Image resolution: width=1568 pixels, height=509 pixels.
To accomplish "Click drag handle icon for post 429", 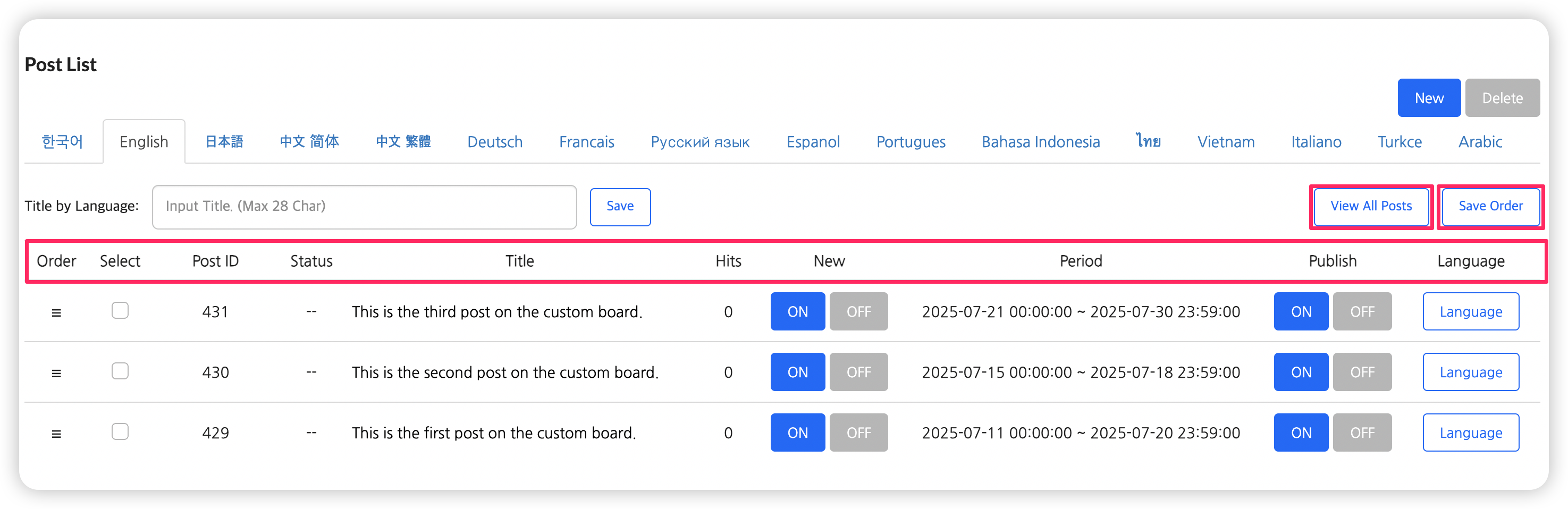I will click(x=56, y=434).
